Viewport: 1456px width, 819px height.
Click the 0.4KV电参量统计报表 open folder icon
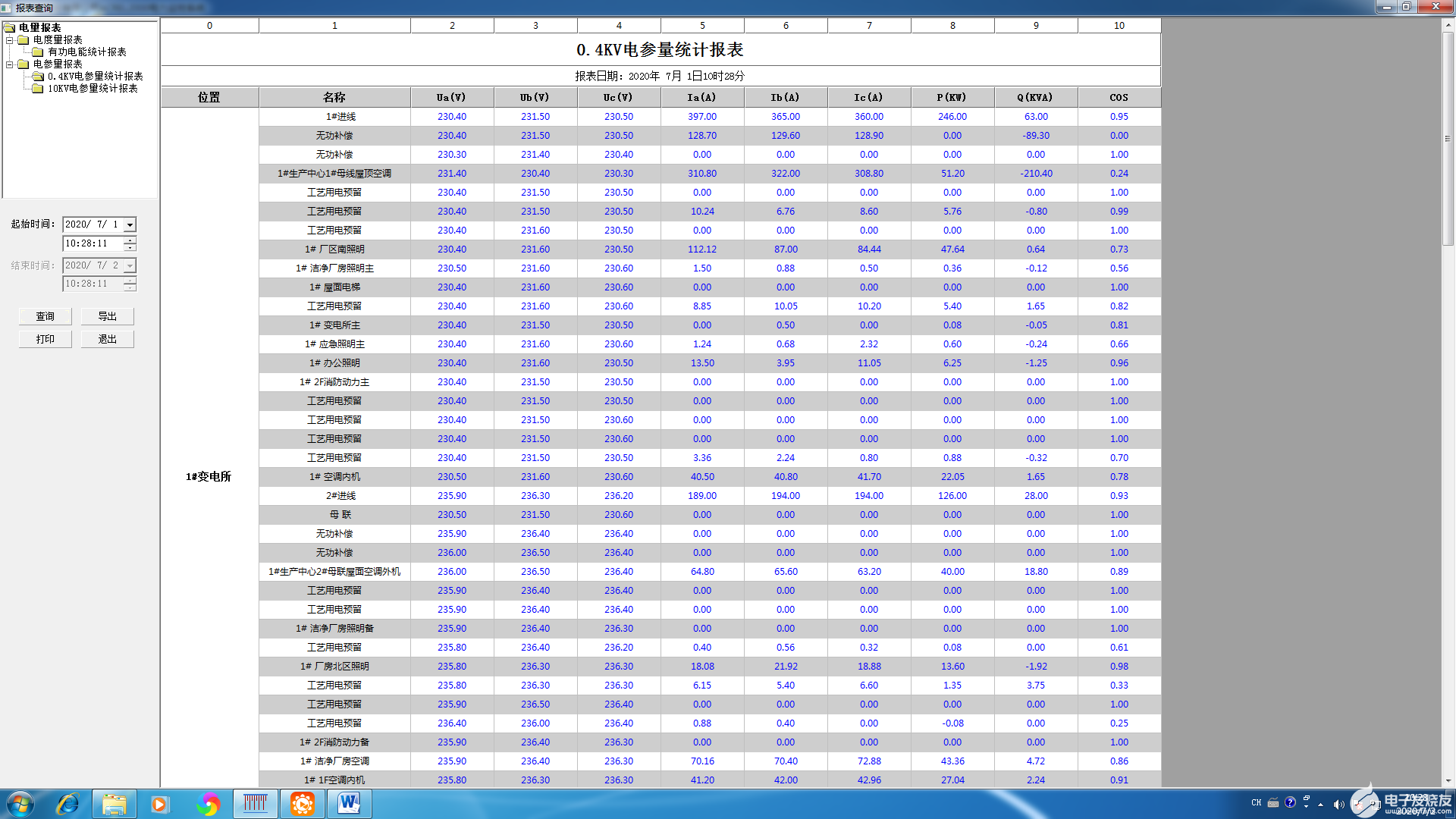37,77
